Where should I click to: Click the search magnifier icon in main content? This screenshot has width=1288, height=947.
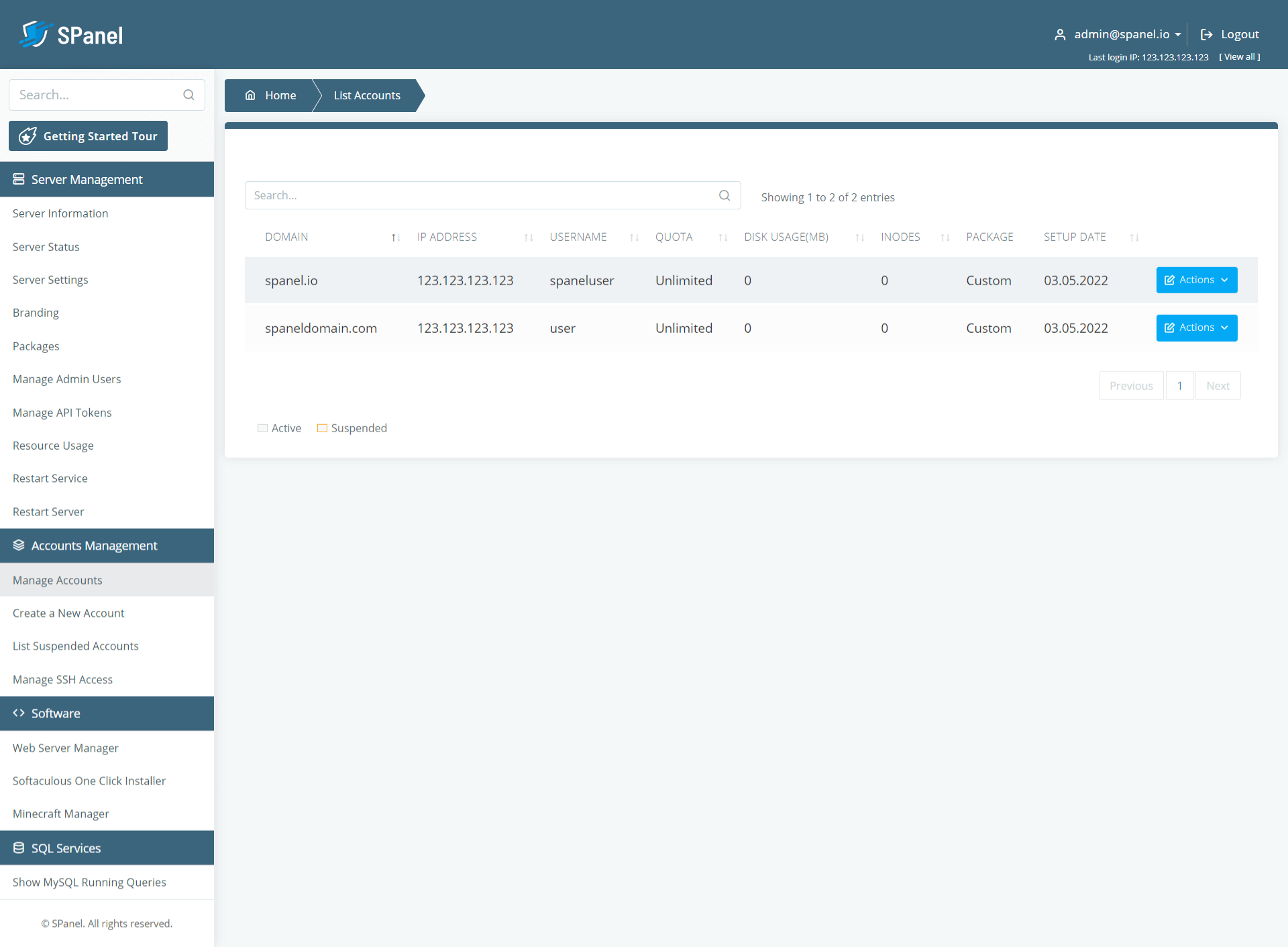[727, 195]
